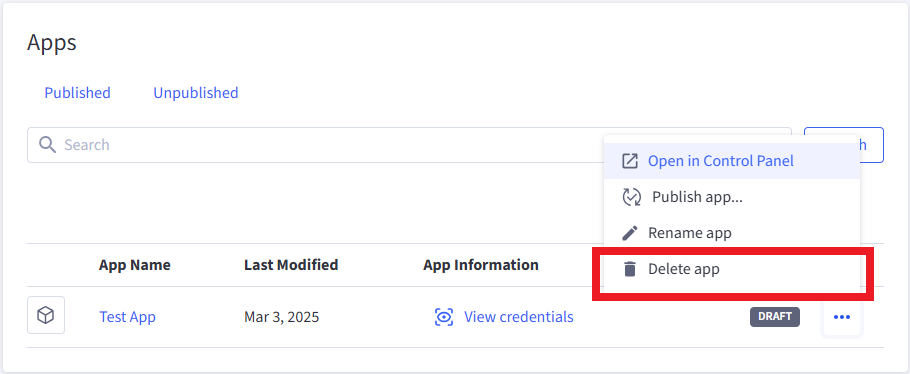910x374 pixels.
Task: Select Rename app option
Action: click(732, 233)
